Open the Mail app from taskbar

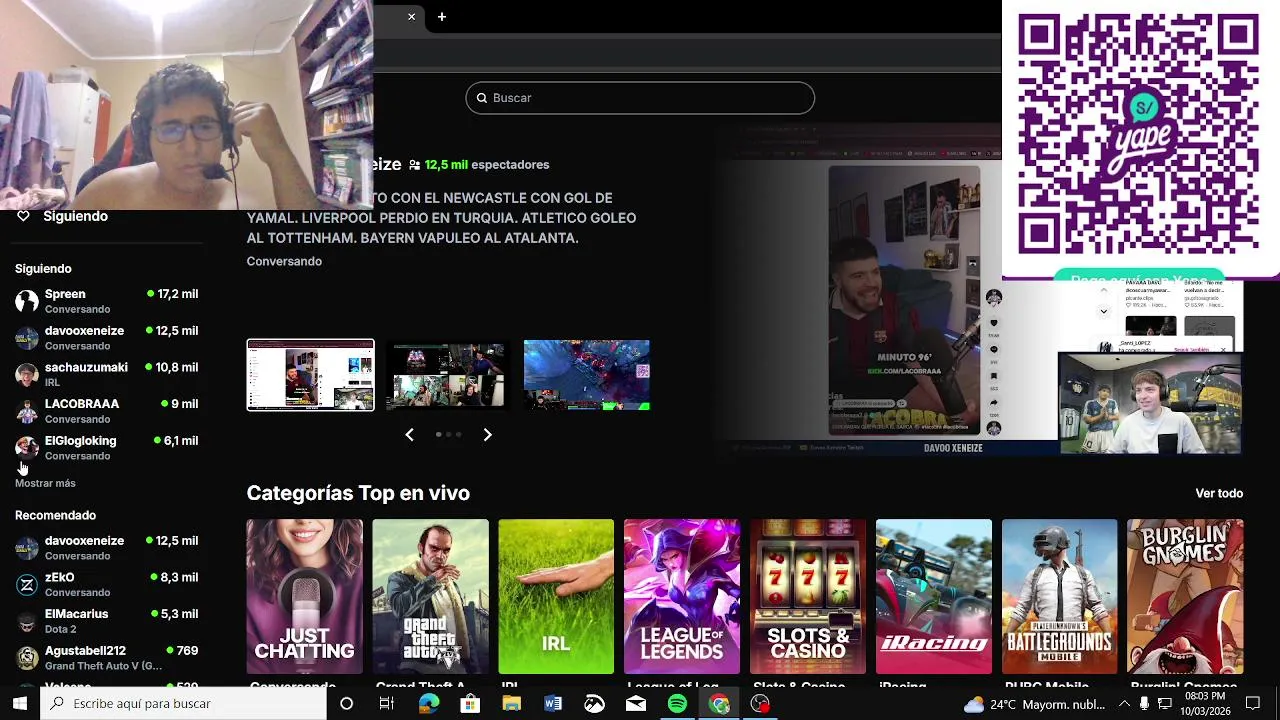636,704
